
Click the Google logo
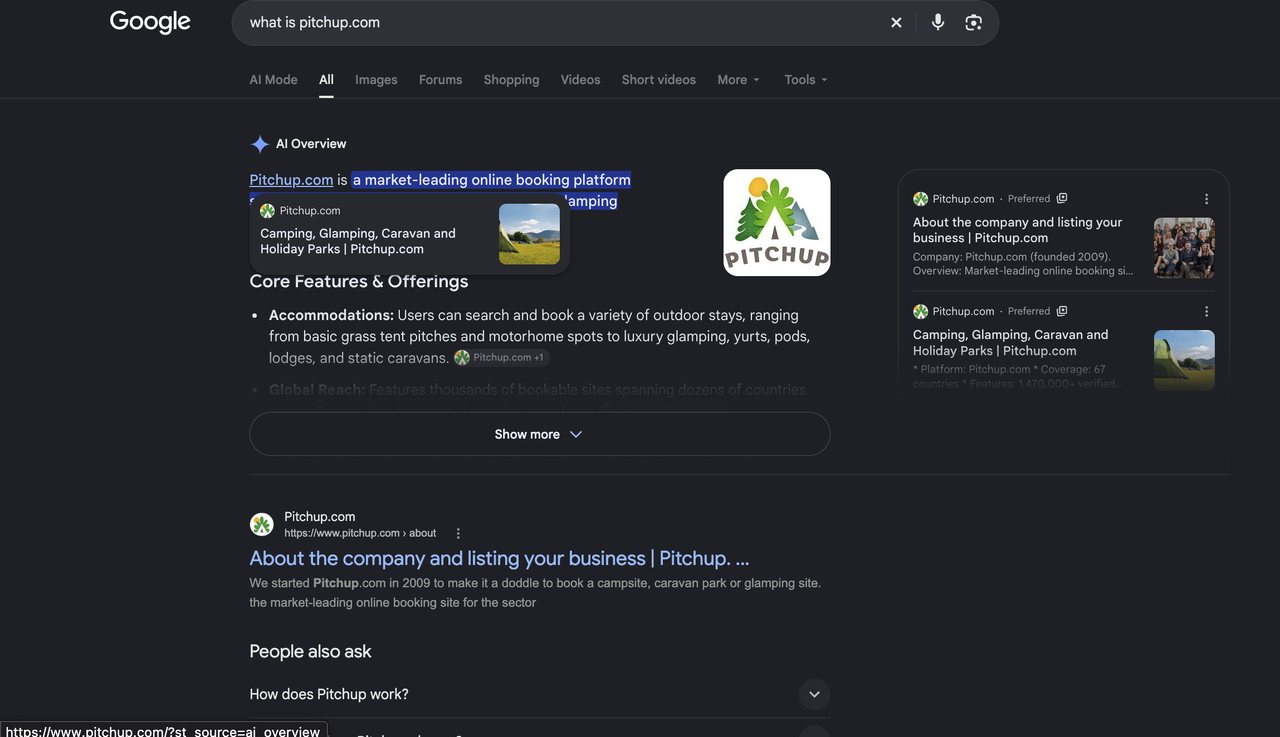tap(150, 22)
